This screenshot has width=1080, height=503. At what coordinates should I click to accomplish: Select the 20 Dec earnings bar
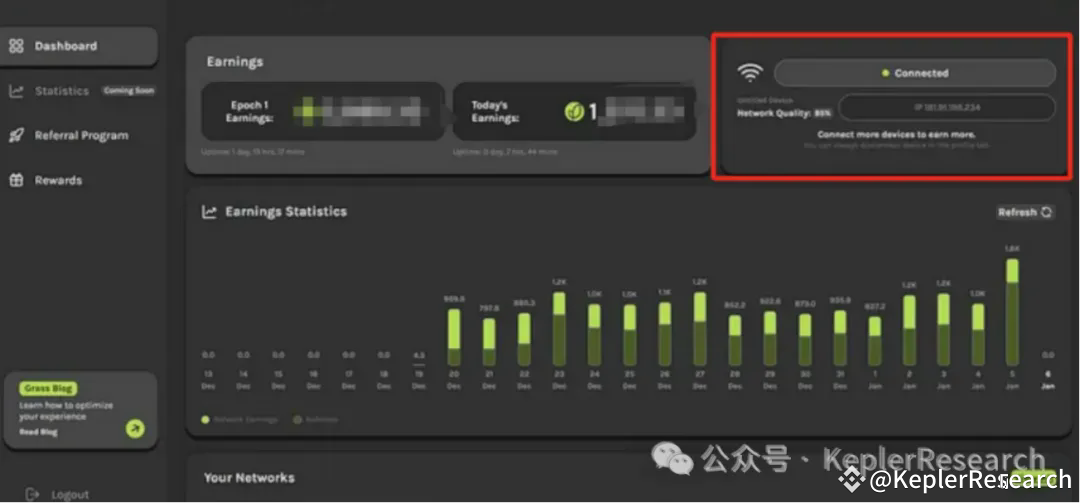[x=453, y=337]
